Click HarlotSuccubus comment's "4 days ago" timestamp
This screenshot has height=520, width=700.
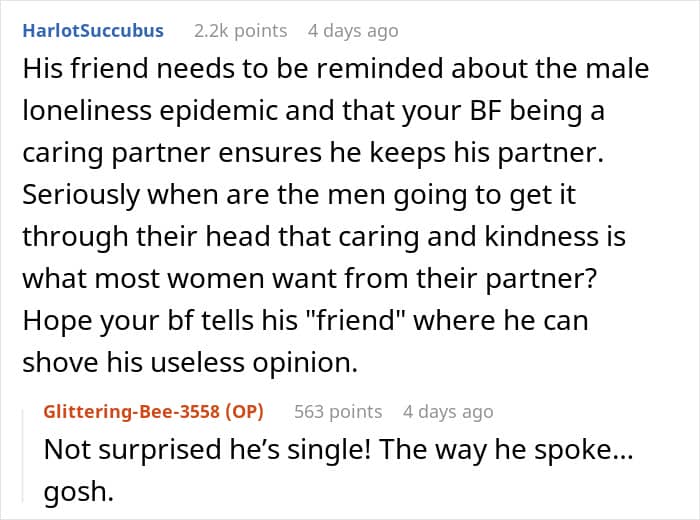pos(353,31)
